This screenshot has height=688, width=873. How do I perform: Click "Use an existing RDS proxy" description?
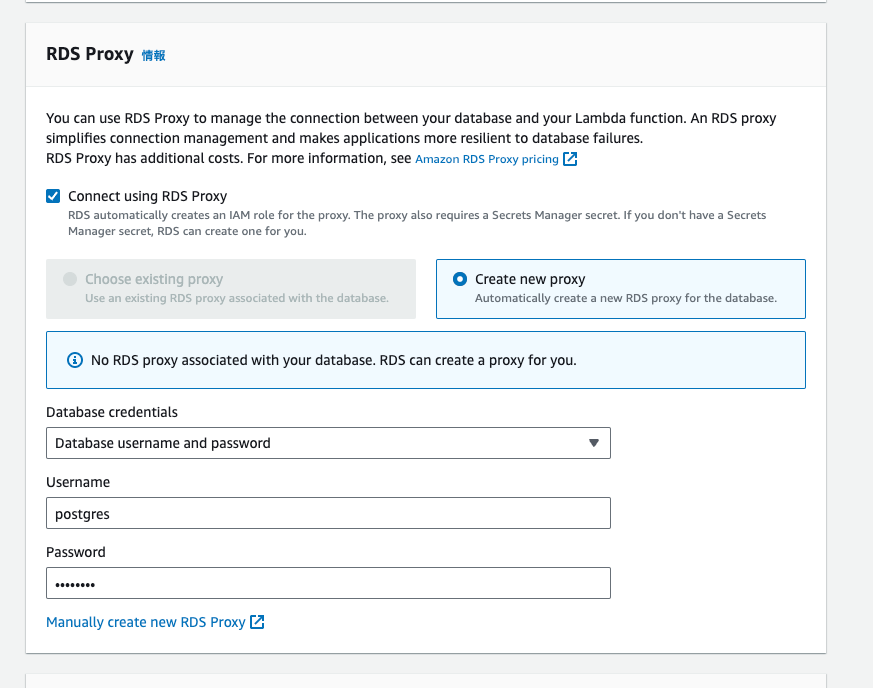point(236,298)
